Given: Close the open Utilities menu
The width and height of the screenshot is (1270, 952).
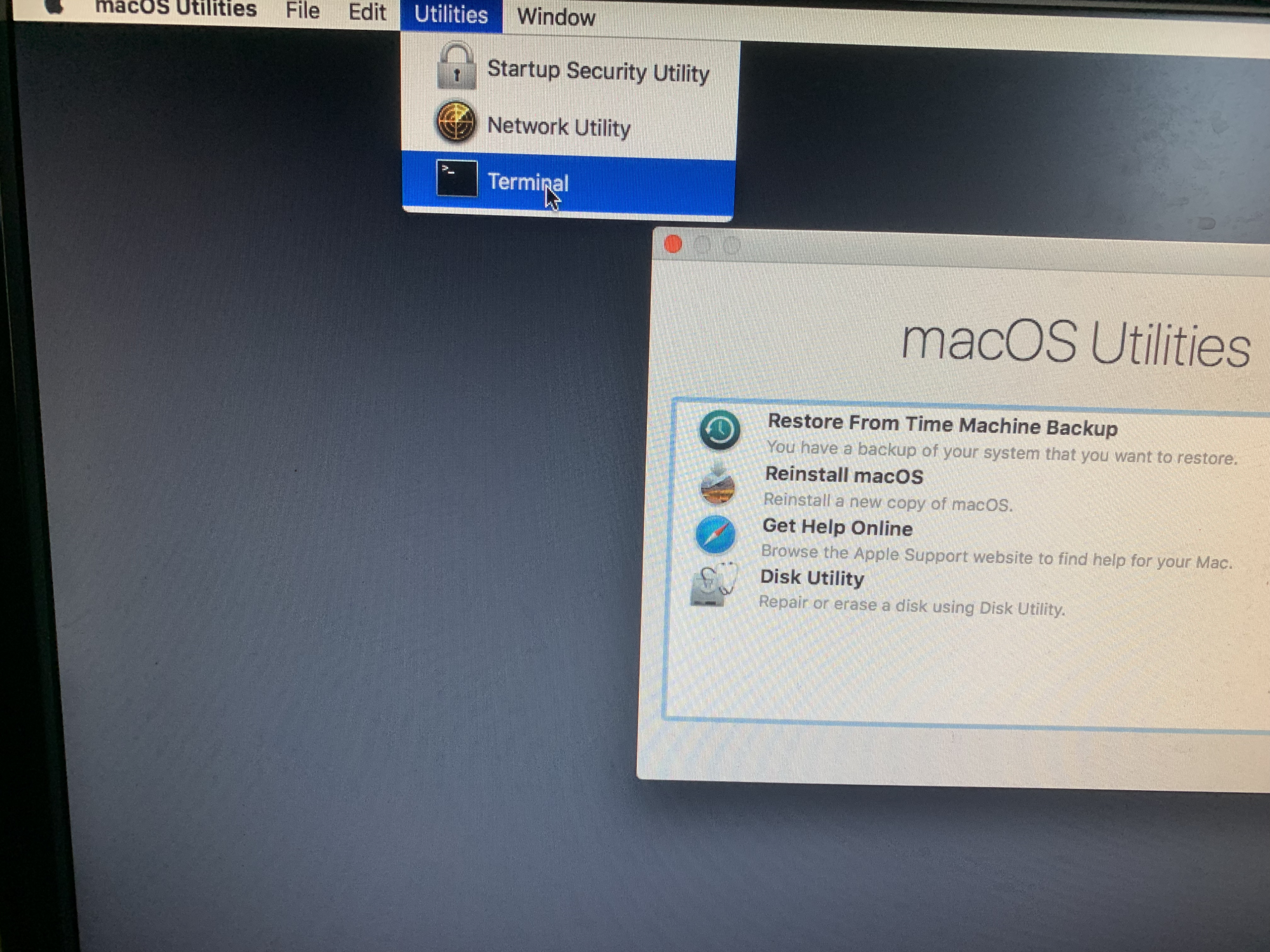Looking at the screenshot, I should pos(451,14).
